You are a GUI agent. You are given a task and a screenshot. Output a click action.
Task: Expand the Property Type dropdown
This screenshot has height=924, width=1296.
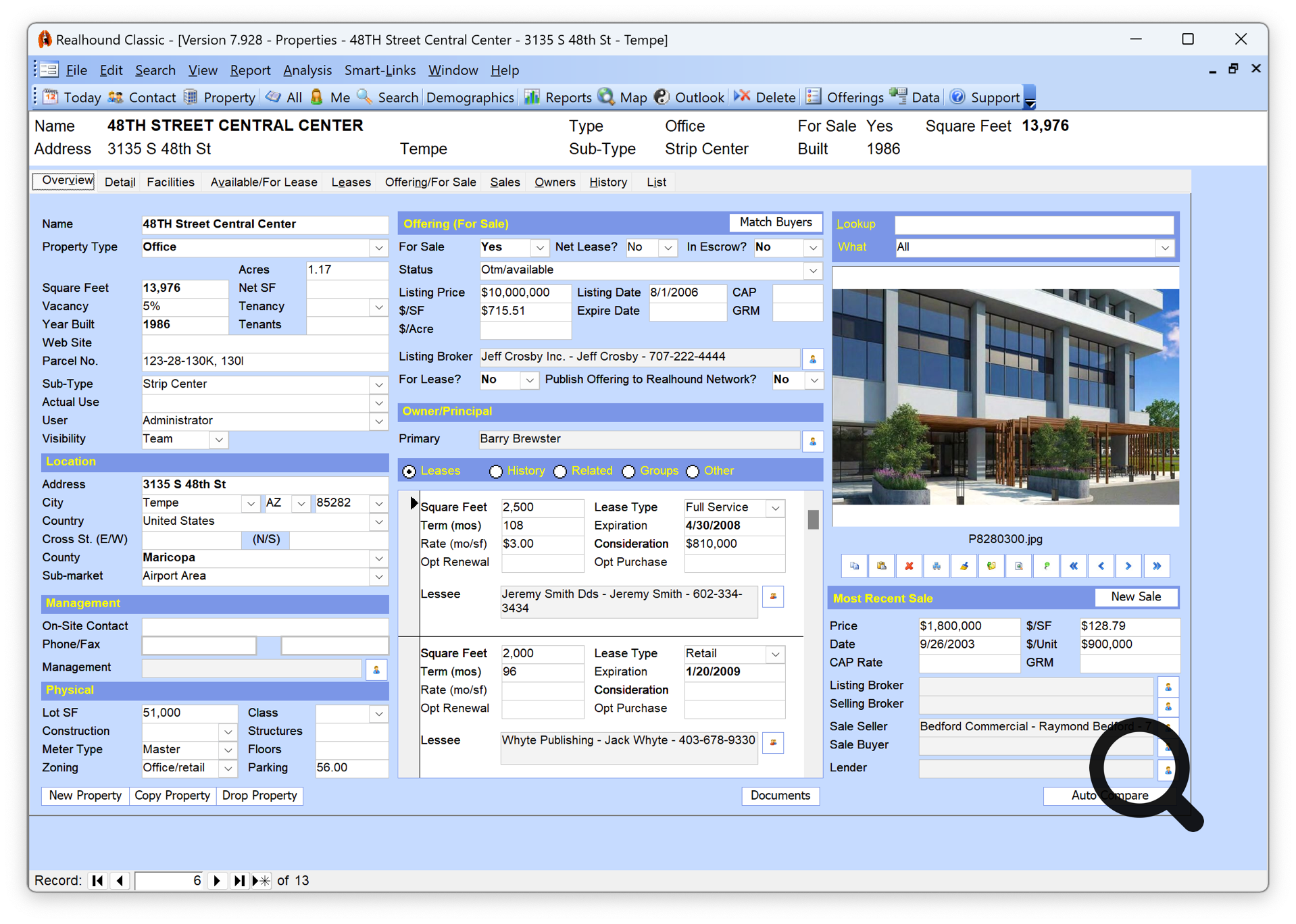point(379,248)
